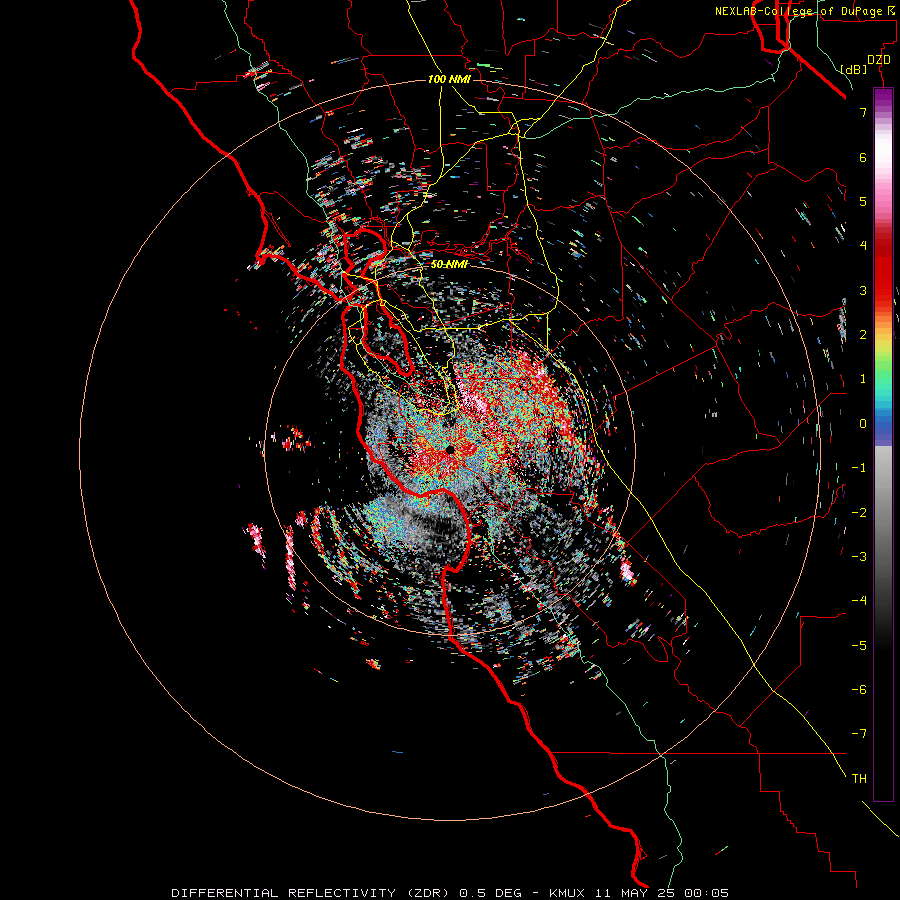The height and width of the screenshot is (900, 900).
Task: Click the white-pink band of the color bar
Action: 883,155
